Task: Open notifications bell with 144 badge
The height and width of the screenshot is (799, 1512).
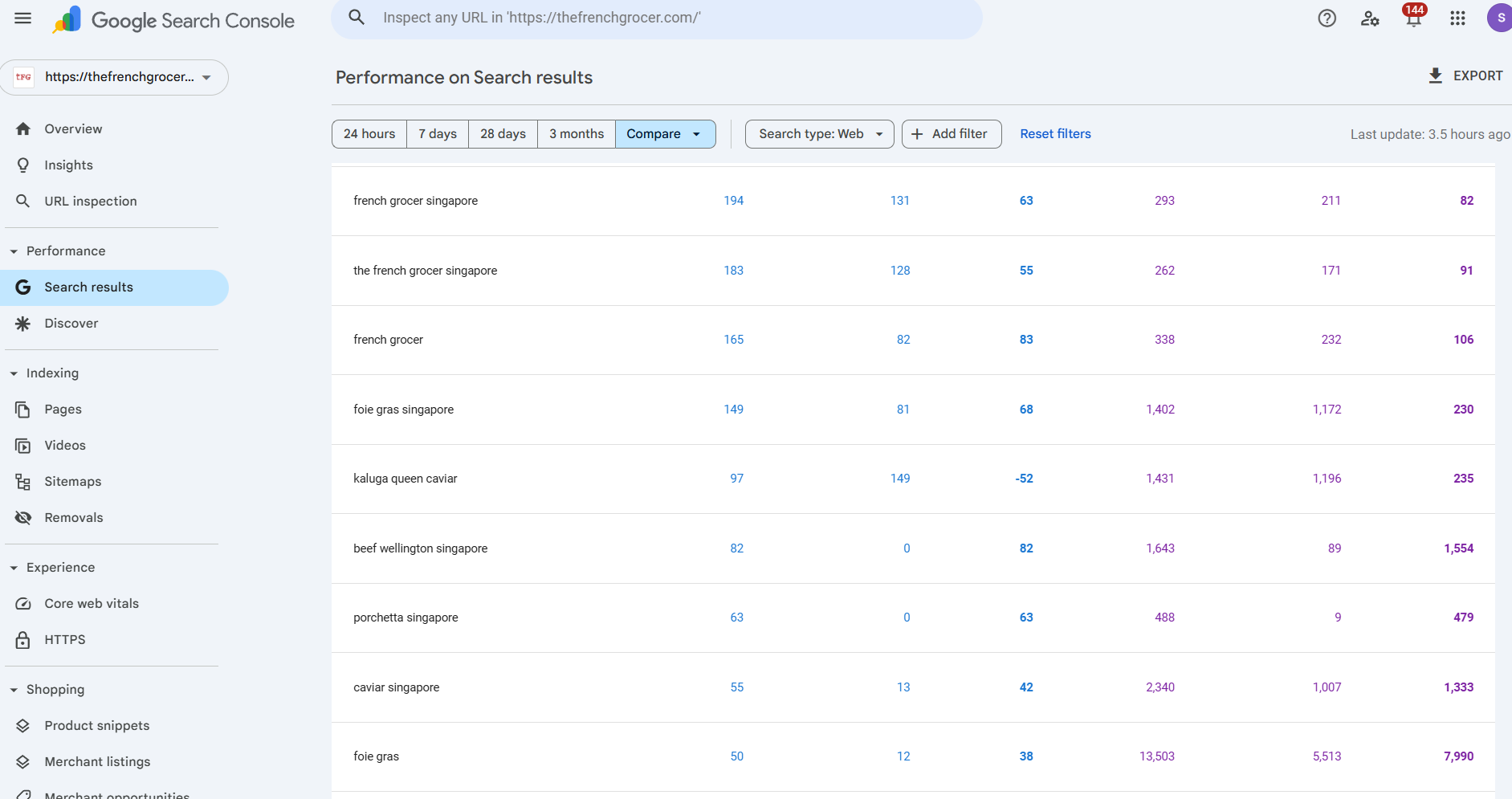Action: [1413, 18]
